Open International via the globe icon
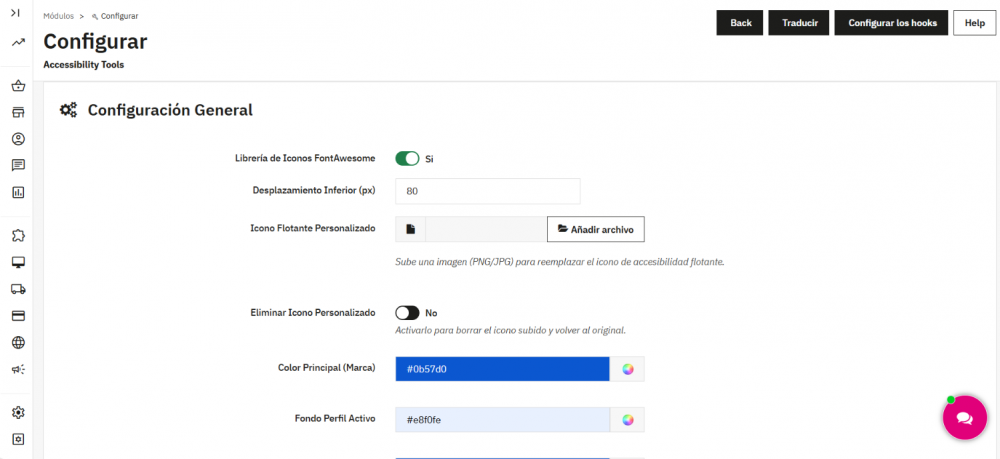 pos(17,343)
